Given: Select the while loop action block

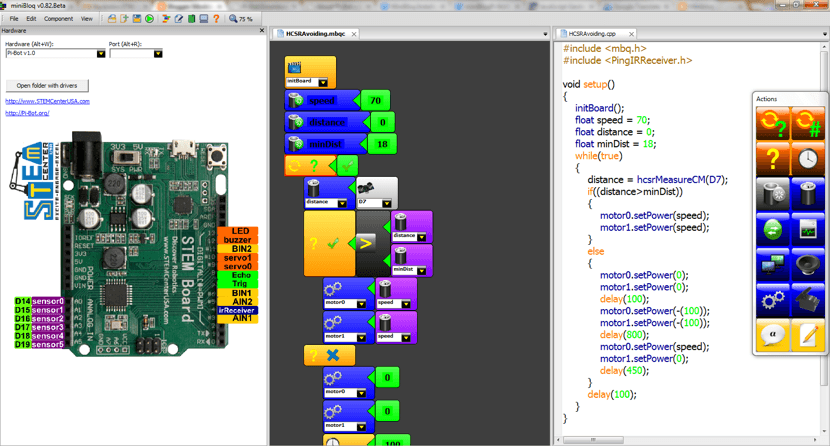Looking at the screenshot, I should [771, 125].
